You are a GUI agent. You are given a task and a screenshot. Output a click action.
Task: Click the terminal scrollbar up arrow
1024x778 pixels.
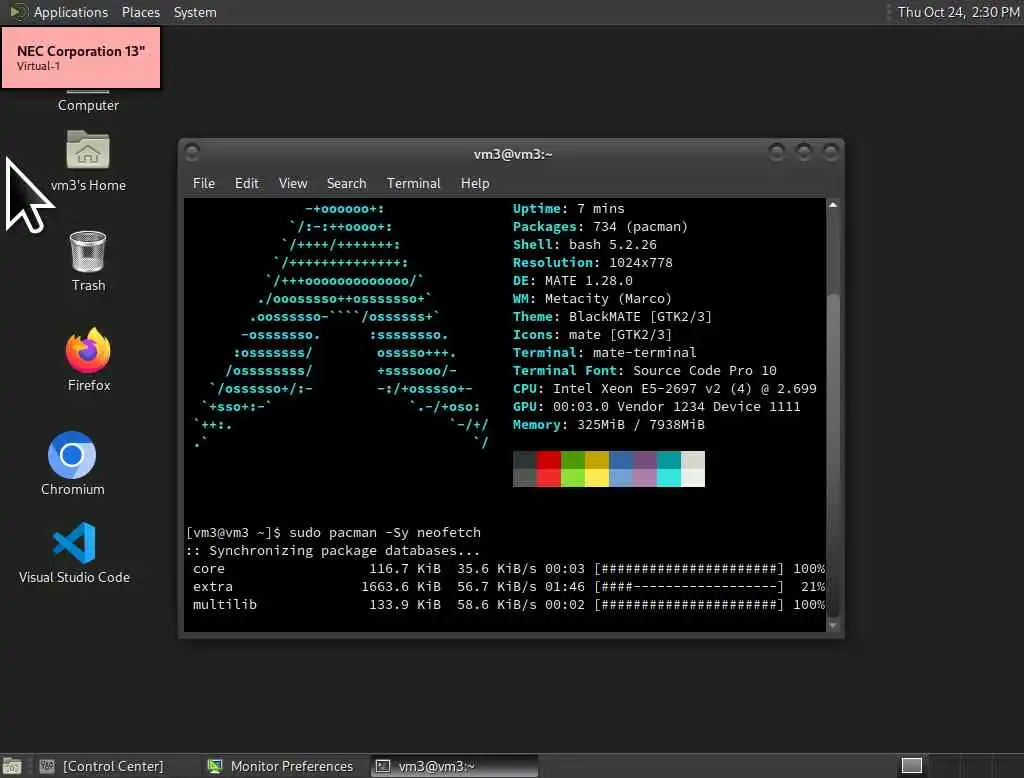click(833, 204)
